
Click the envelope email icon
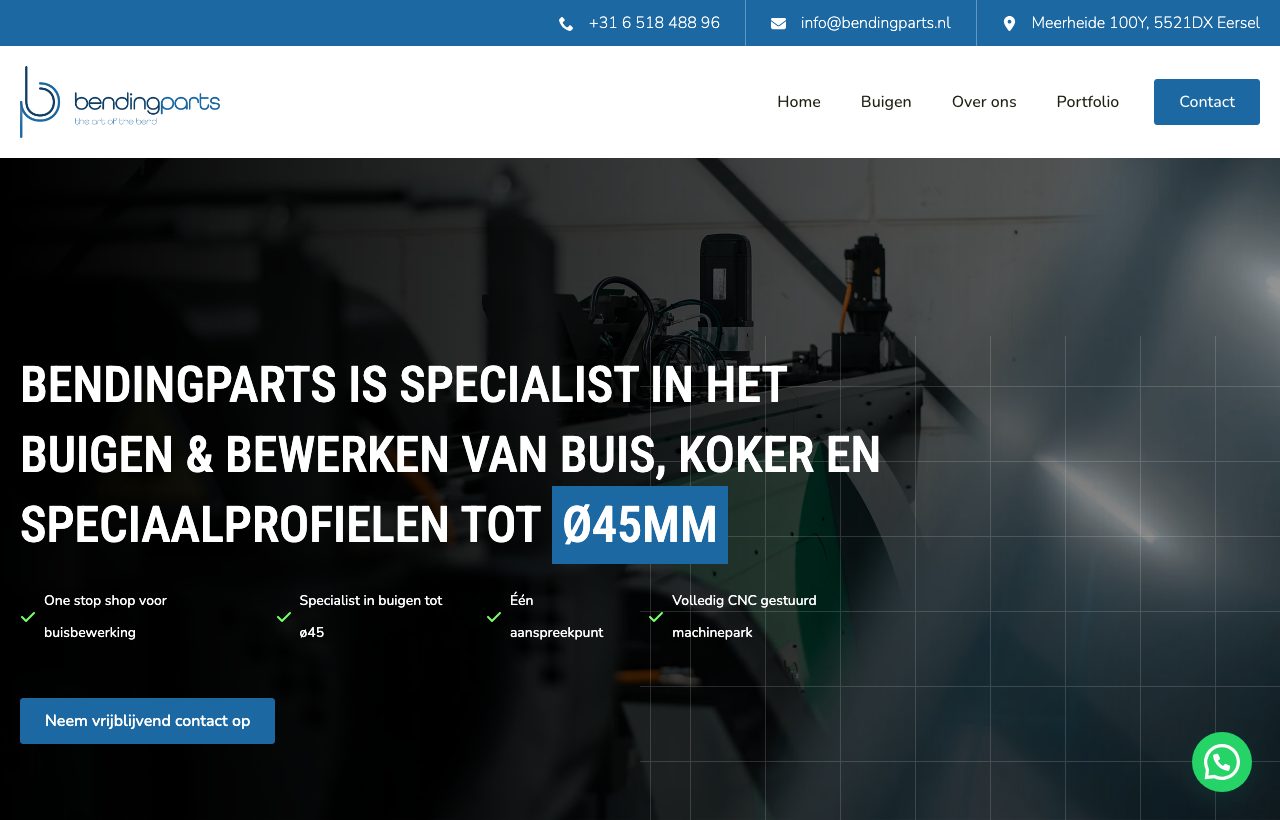[778, 24]
